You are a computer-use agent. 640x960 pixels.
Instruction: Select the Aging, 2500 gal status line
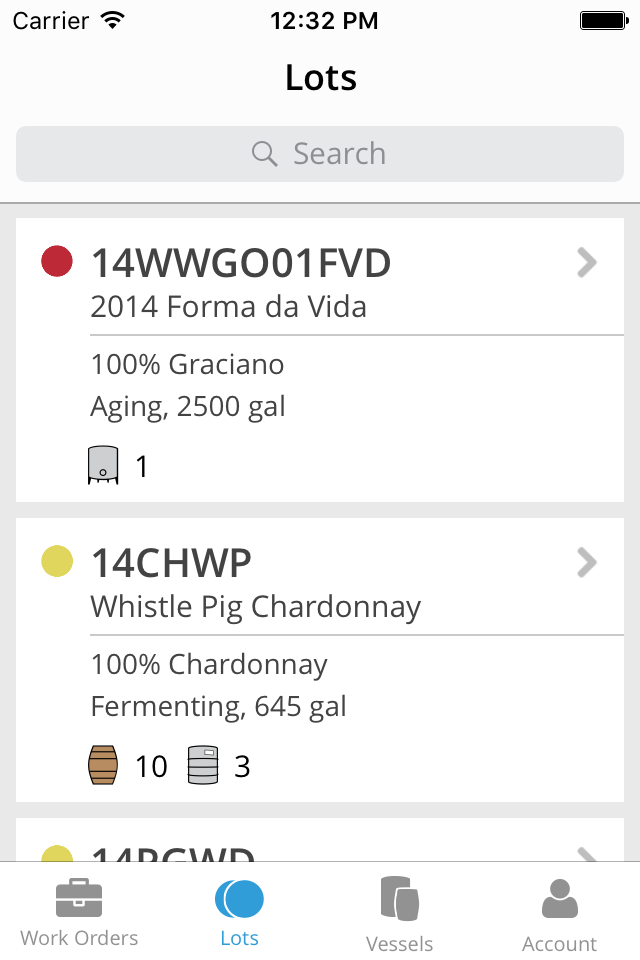[x=188, y=407]
